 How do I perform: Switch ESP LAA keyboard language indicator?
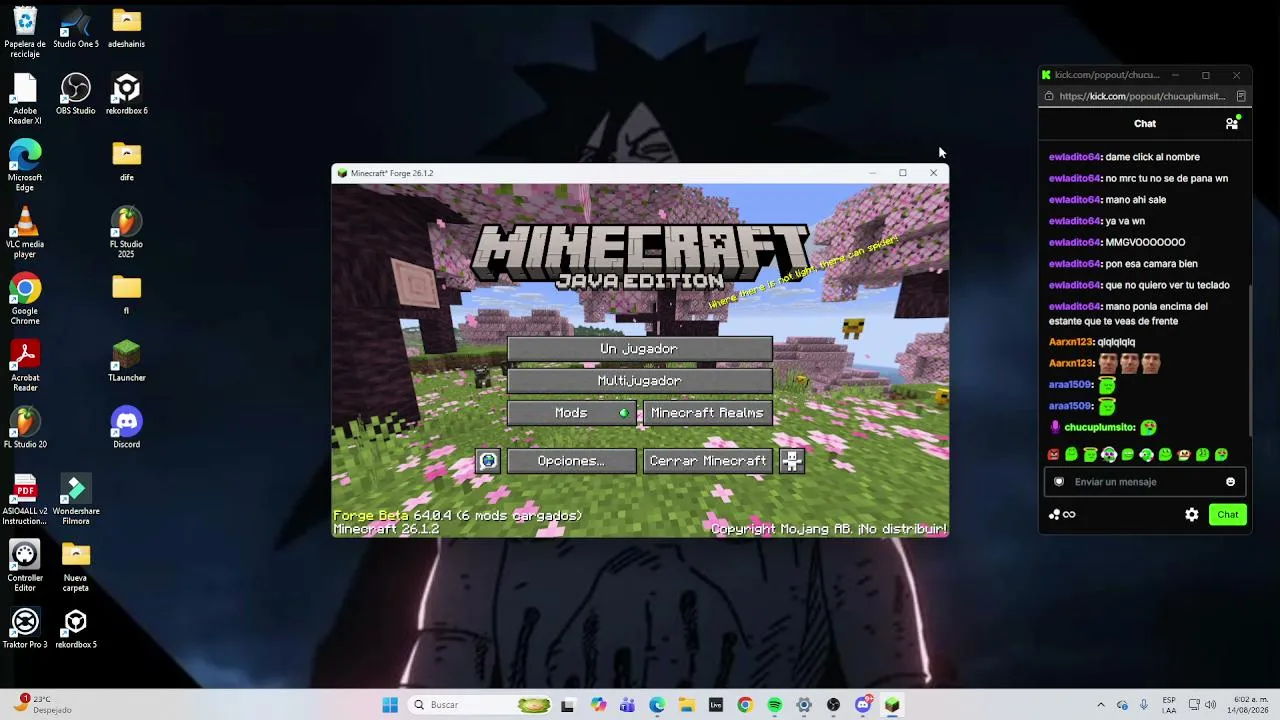point(1169,705)
